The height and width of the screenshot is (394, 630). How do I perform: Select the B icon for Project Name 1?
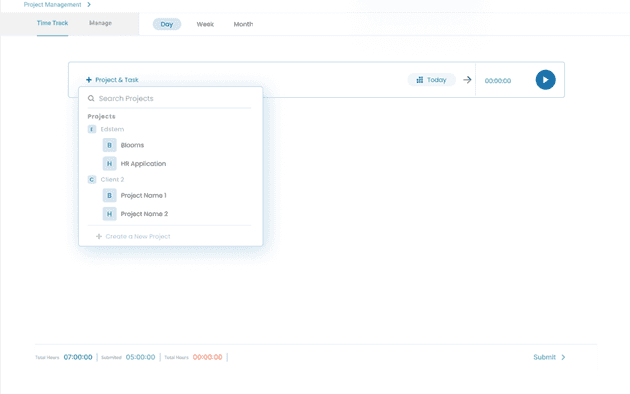109,196
